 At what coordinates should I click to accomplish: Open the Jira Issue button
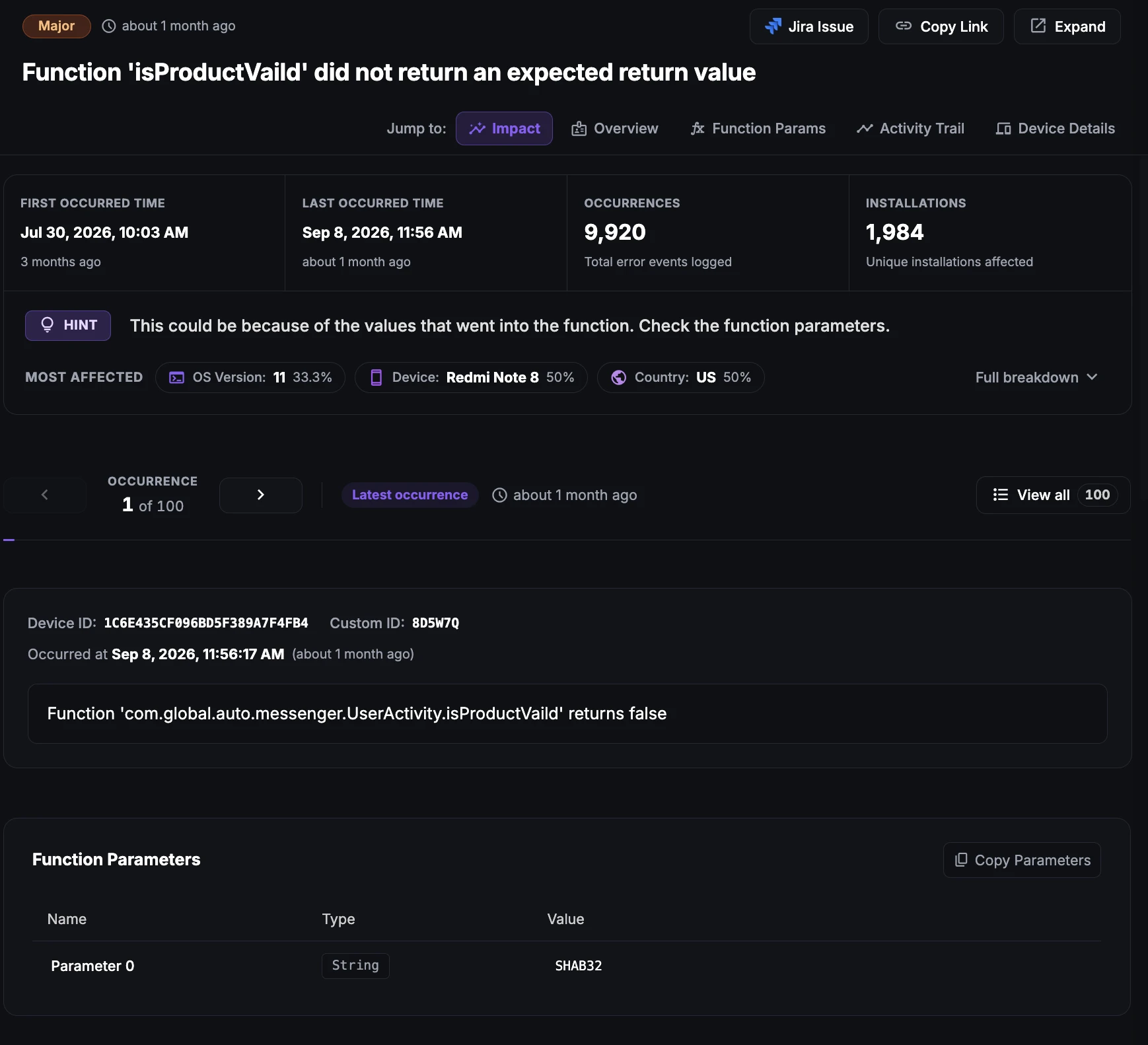click(x=808, y=26)
